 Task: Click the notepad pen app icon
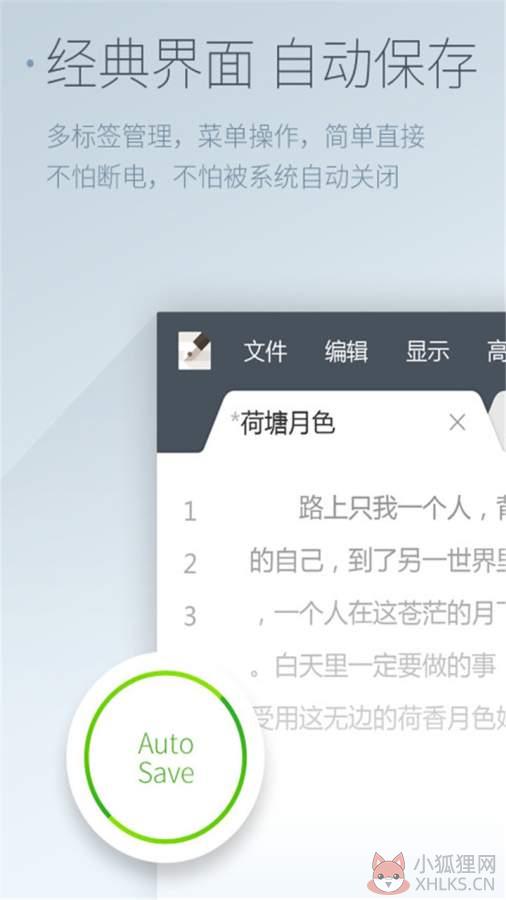click(x=194, y=351)
